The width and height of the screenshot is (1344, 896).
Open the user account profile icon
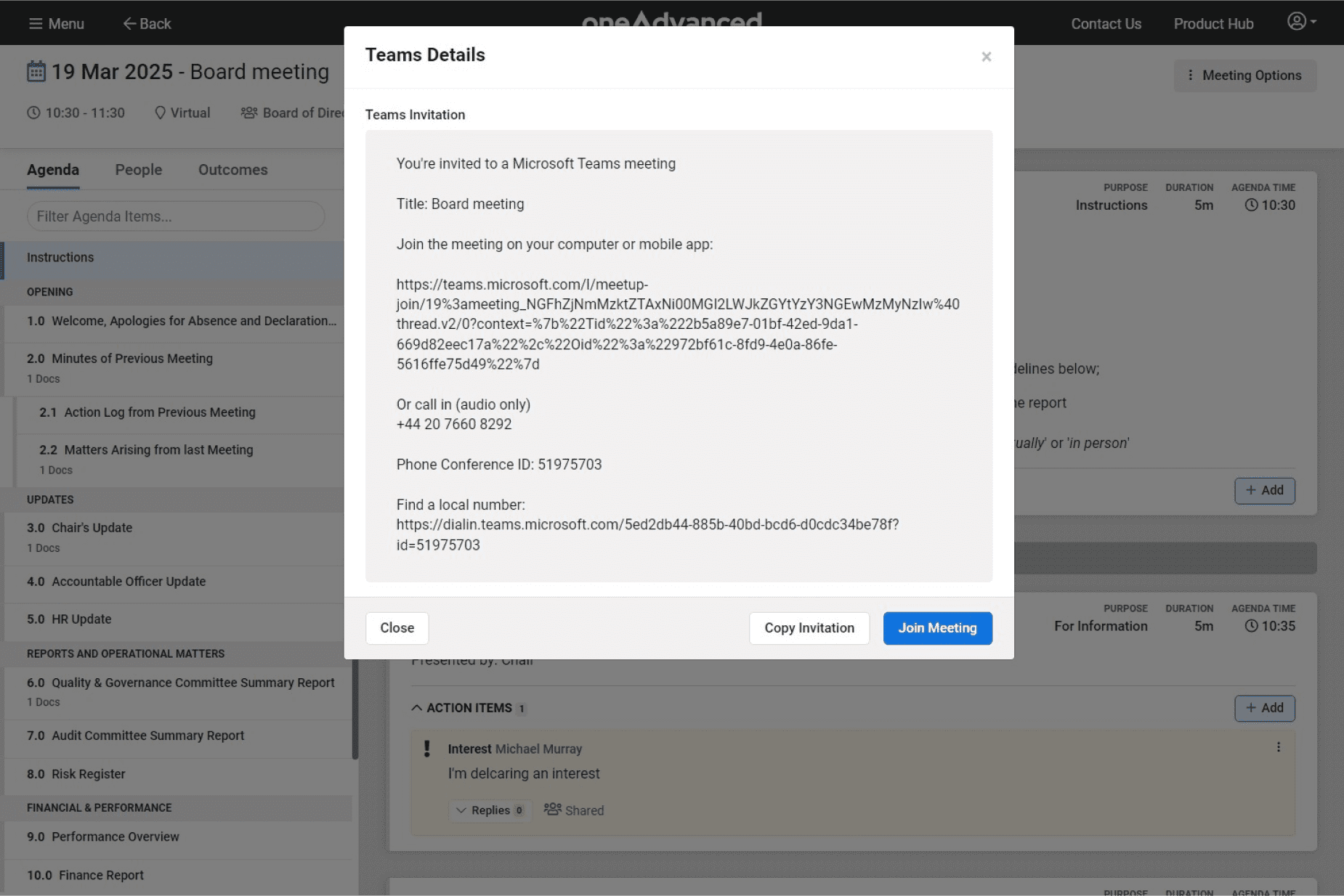point(1297,22)
